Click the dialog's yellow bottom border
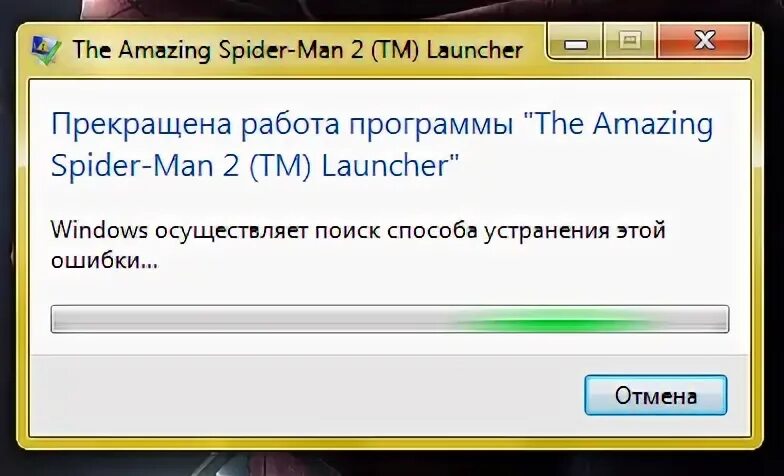Screen dimensions: 784x476 point(390,442)
